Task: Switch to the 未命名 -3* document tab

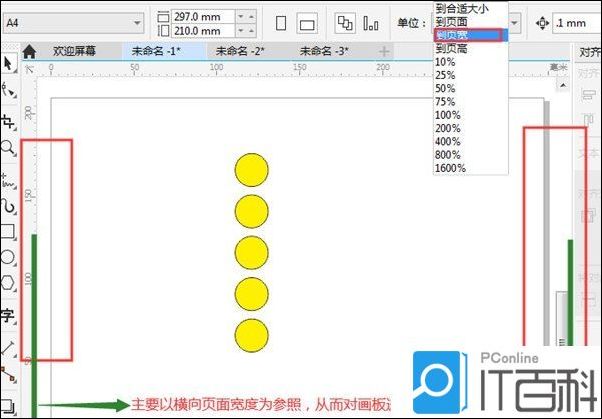Action: click(324, 51)
